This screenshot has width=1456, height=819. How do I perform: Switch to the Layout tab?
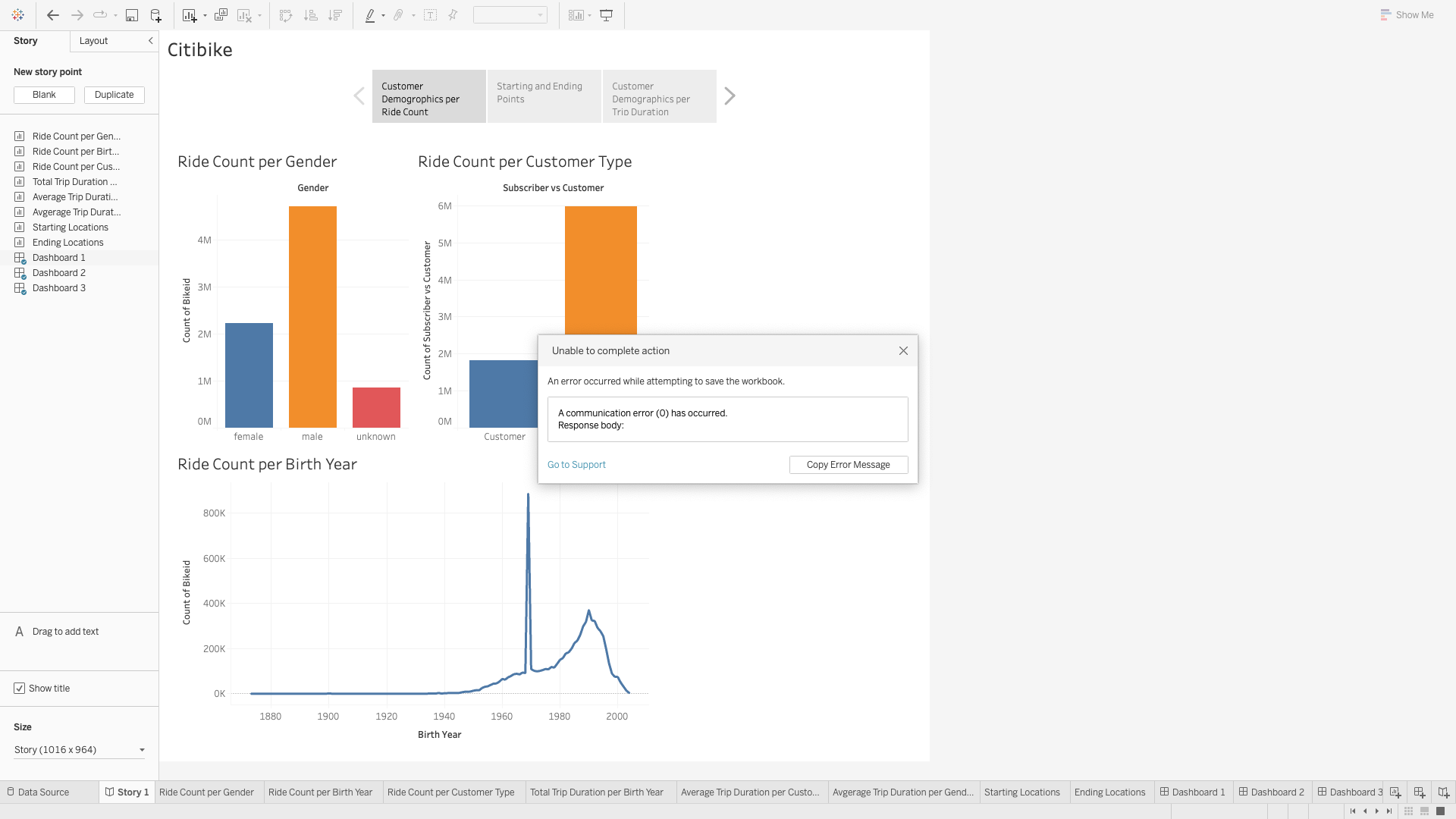(93, 41)
